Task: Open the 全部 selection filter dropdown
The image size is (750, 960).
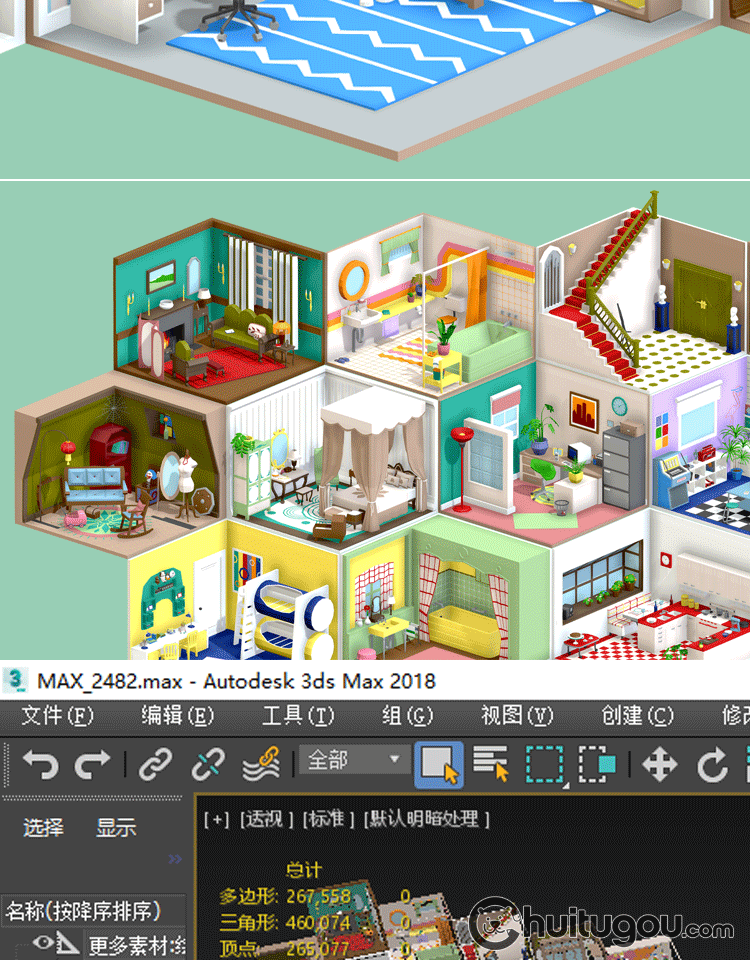Action: pyautogui.click(x=354, y=760)
